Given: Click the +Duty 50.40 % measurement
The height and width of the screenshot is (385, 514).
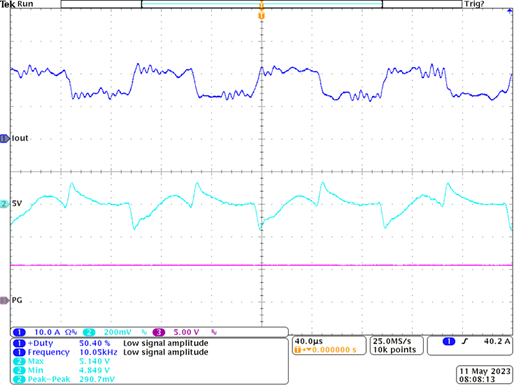Looking at the screenshot, I should (x=62, y=343).
